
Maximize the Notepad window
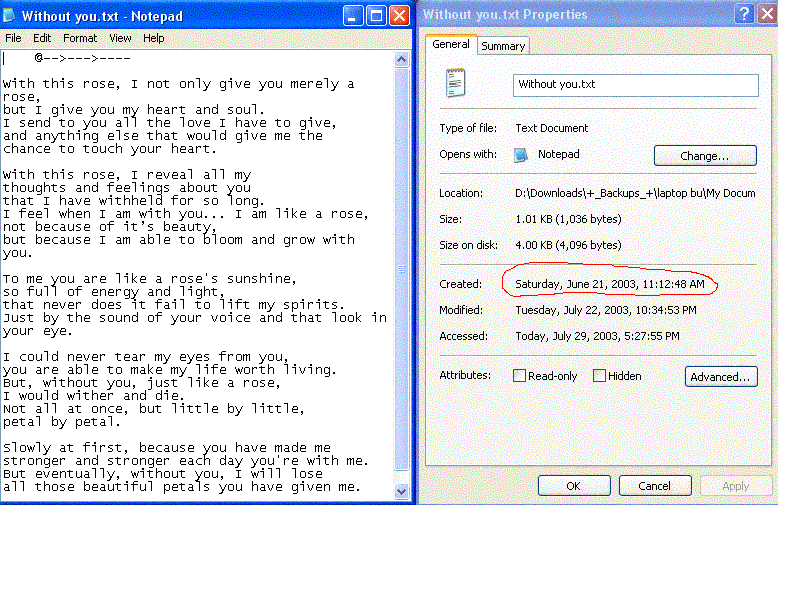point(376,16)
